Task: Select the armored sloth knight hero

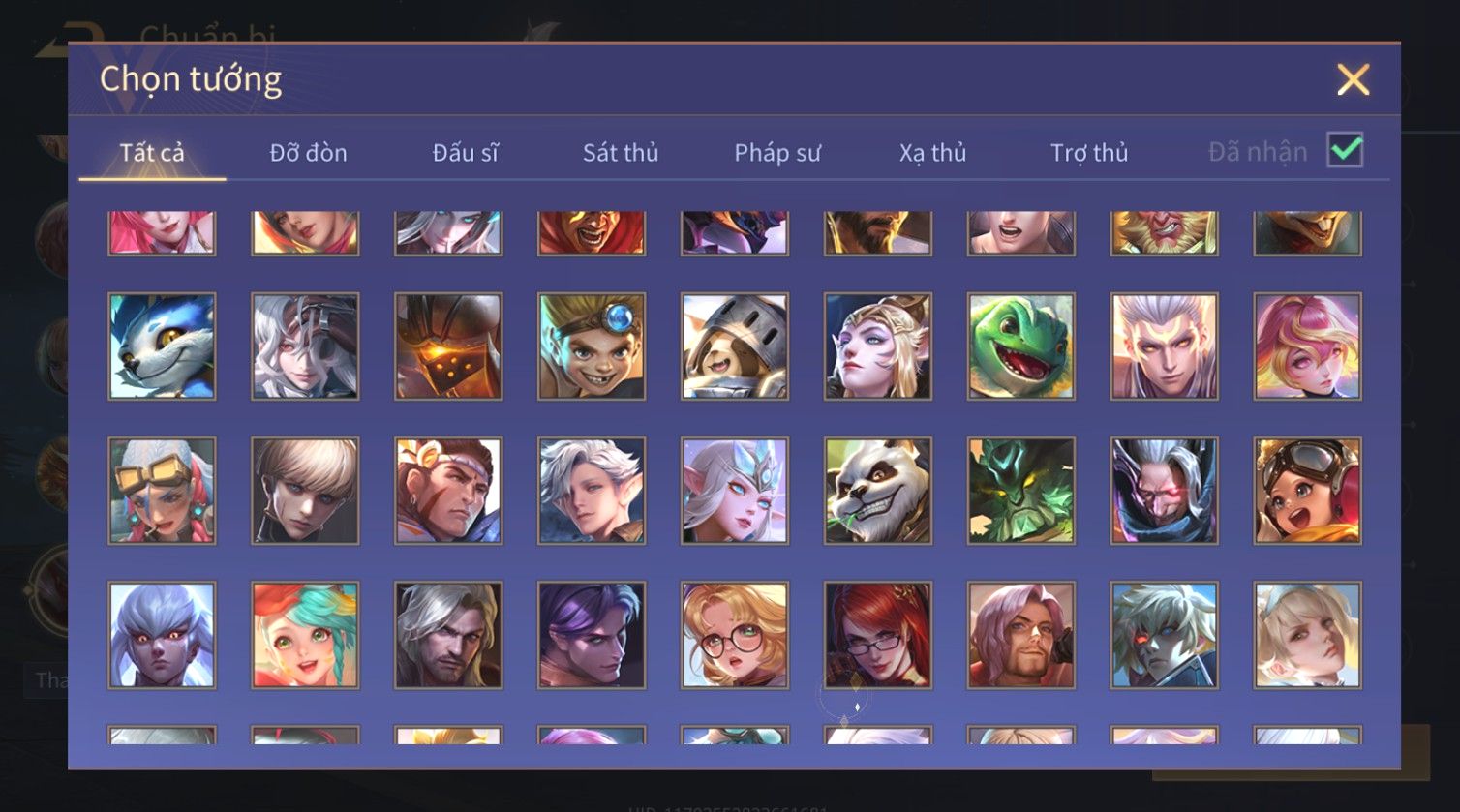Action: [x=735, y=346]
